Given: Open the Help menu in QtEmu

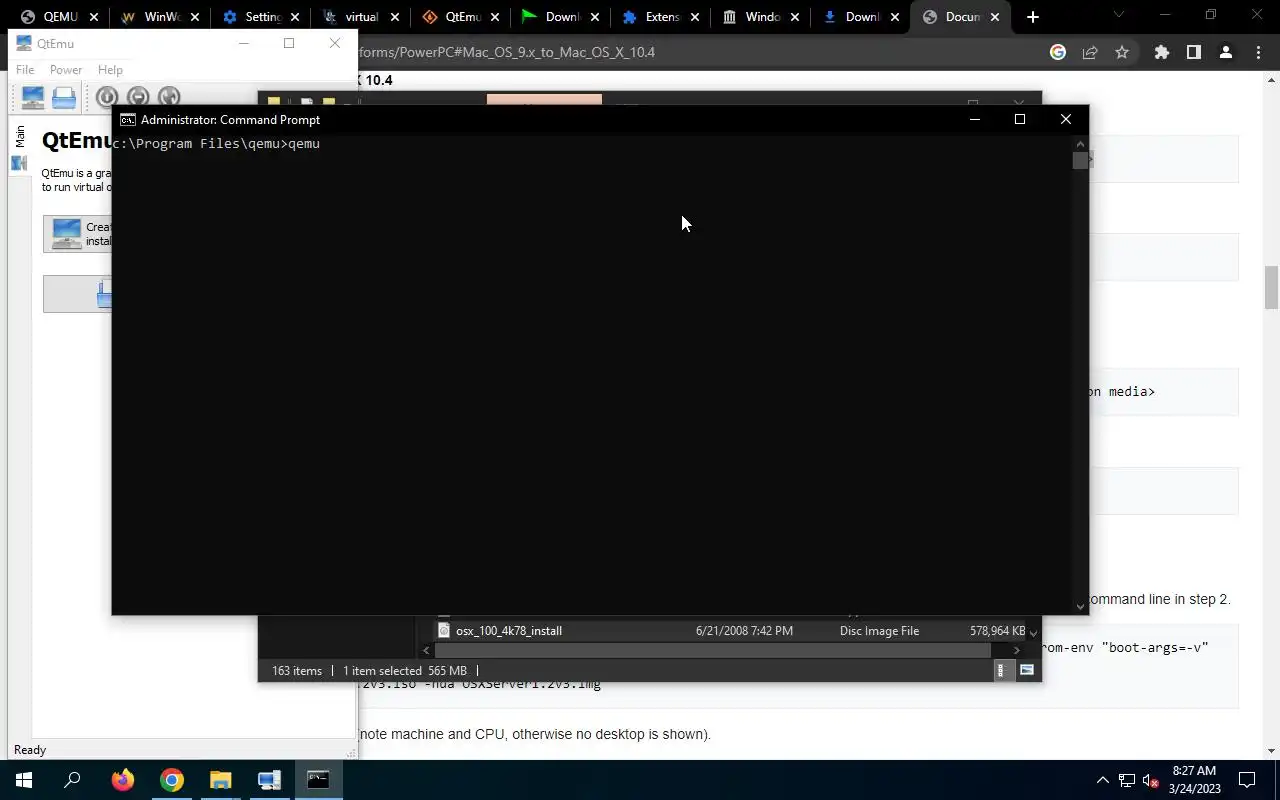Looking at the screenshot, I should 110,70.
